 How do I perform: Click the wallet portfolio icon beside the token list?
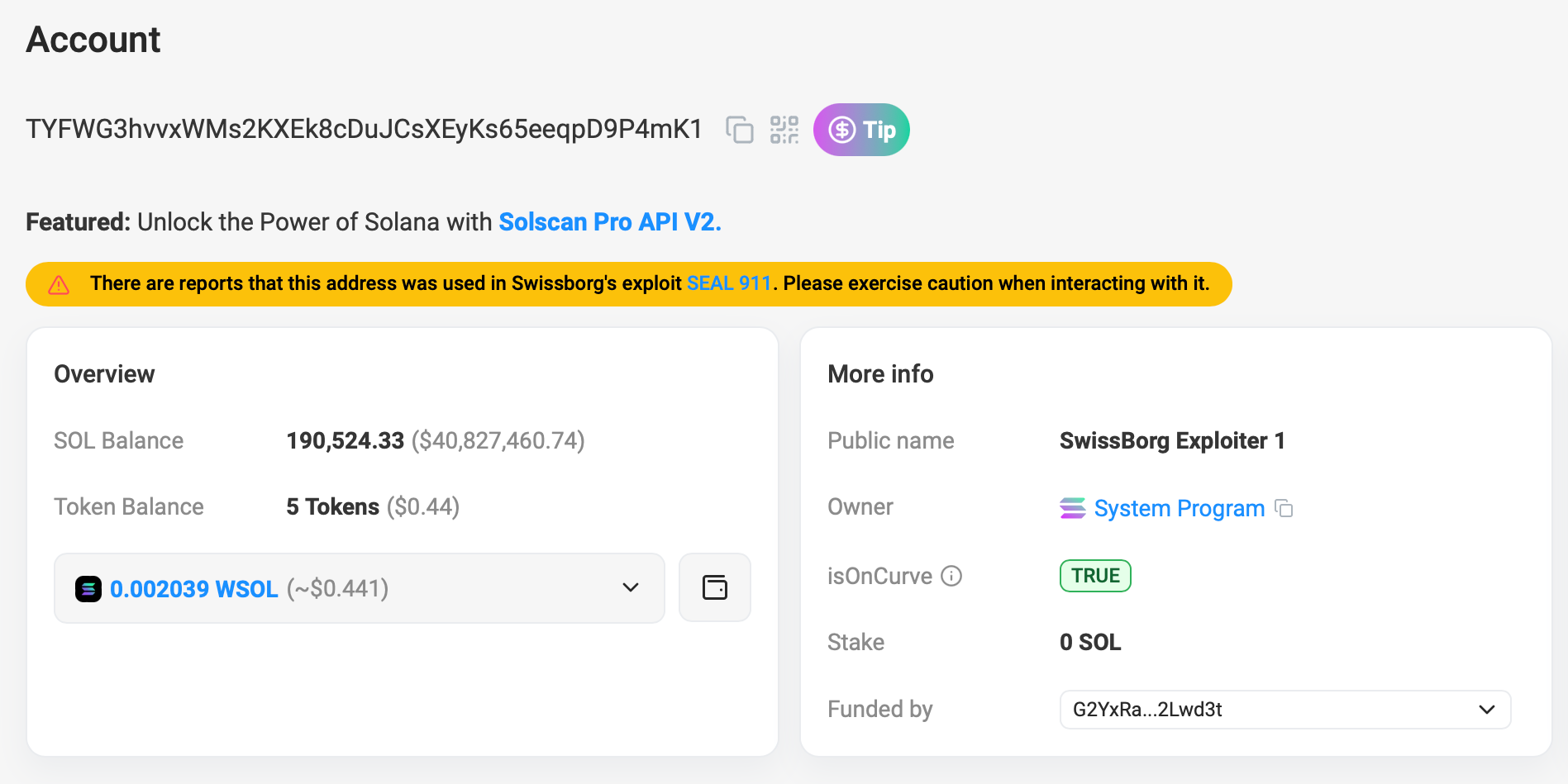tap(714, 587)
